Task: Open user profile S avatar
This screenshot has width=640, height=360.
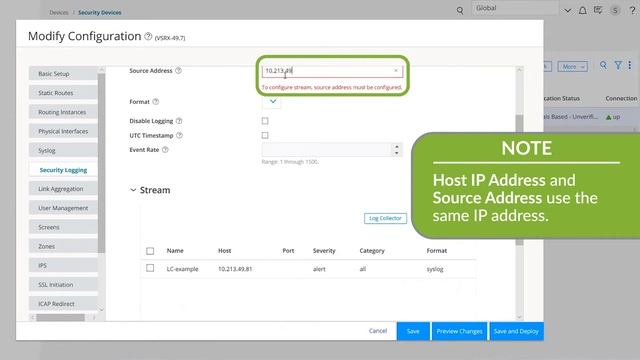Action: [615, 11]
